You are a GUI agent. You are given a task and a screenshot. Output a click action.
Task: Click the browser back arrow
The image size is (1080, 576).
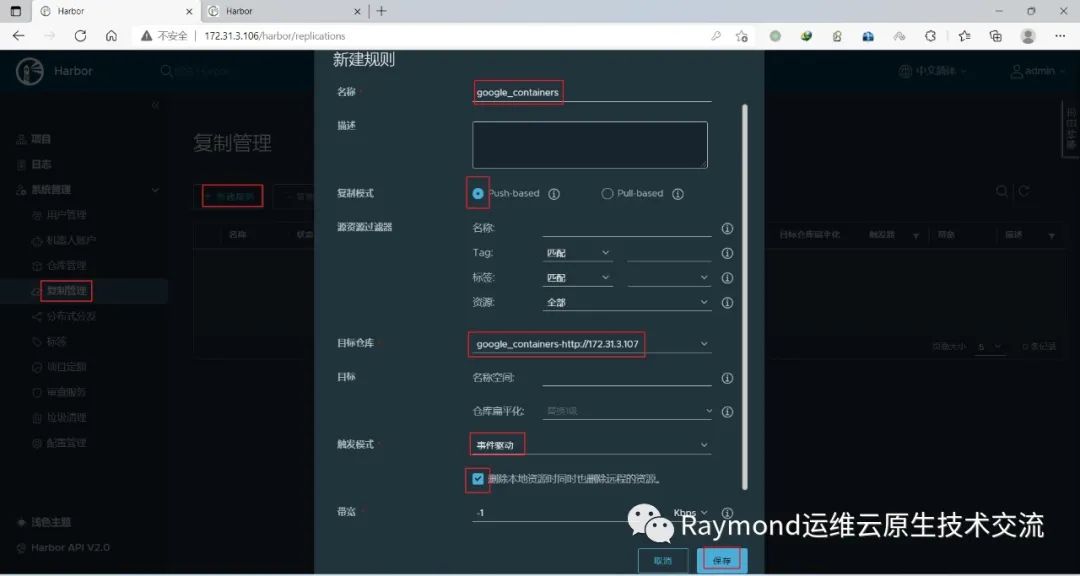click(x=19, y=36)
